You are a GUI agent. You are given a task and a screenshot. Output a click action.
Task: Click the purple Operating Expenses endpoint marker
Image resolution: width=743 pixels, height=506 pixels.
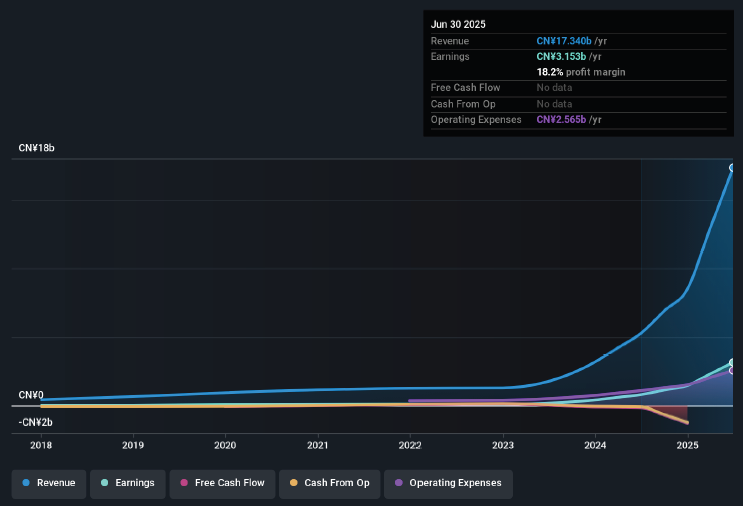click(x=732, y=371)
